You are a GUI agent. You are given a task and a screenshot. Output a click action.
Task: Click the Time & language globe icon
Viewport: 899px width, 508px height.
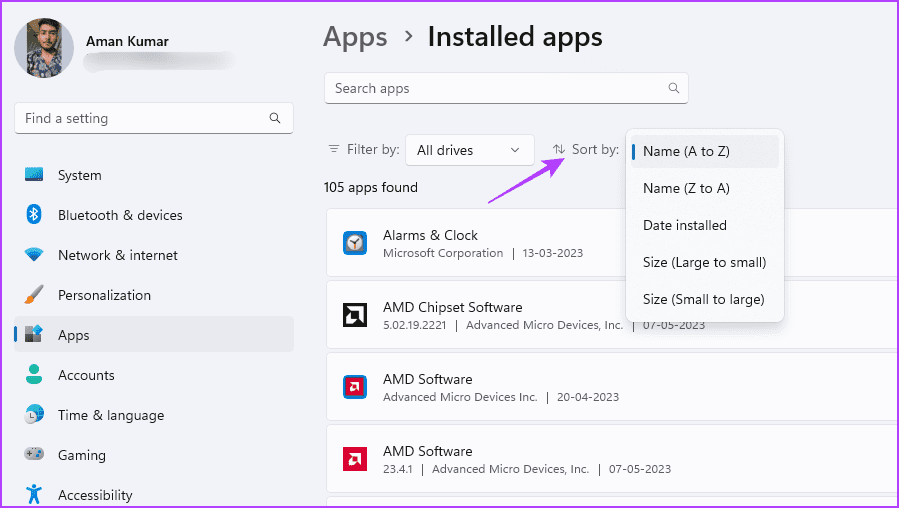click(x=34, y=415)
